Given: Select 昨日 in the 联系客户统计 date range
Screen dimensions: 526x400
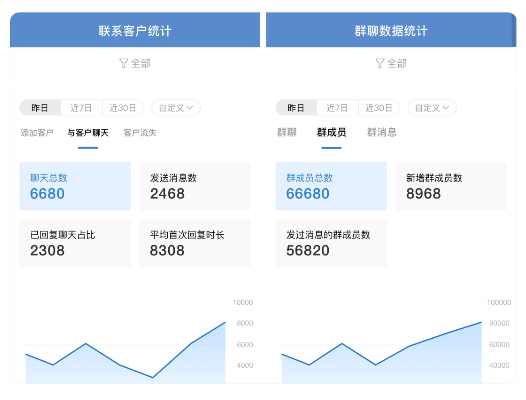Looking at the screenshot, I should pos(40,108).
